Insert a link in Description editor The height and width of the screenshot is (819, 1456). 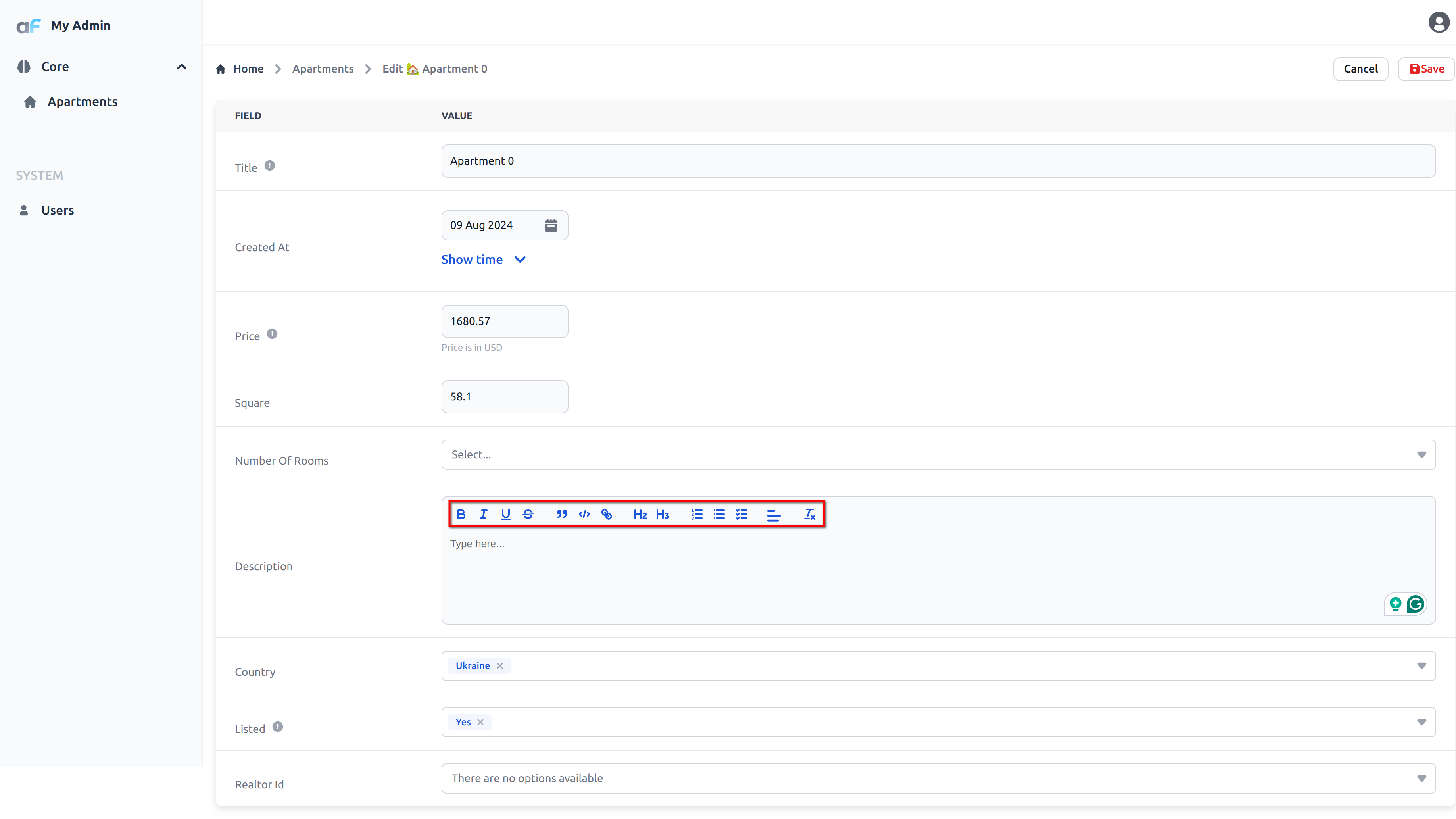point(607,514)
